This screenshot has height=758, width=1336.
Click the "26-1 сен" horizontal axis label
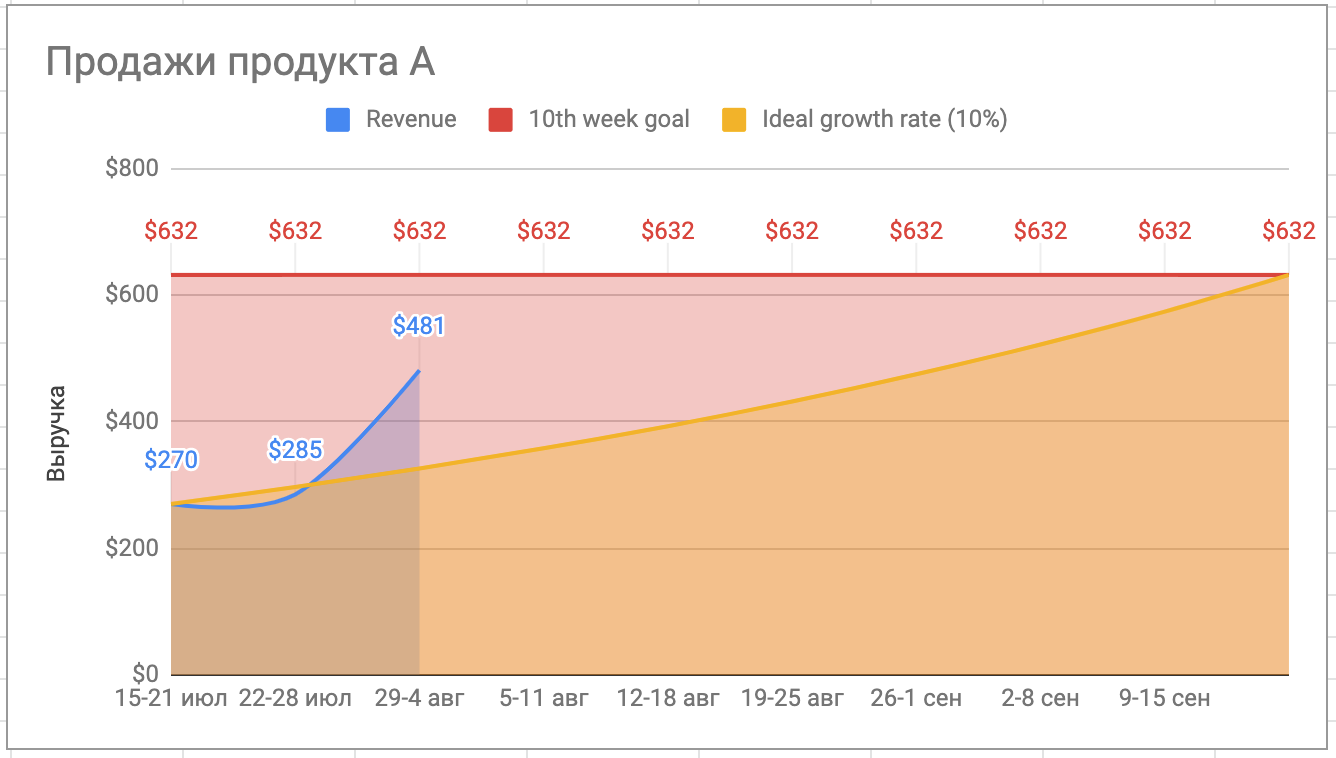(x=915, y=698)
